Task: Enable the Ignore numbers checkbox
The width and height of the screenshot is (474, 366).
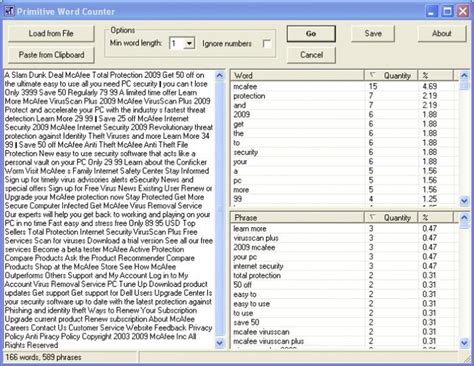Action: click(267, 44)
